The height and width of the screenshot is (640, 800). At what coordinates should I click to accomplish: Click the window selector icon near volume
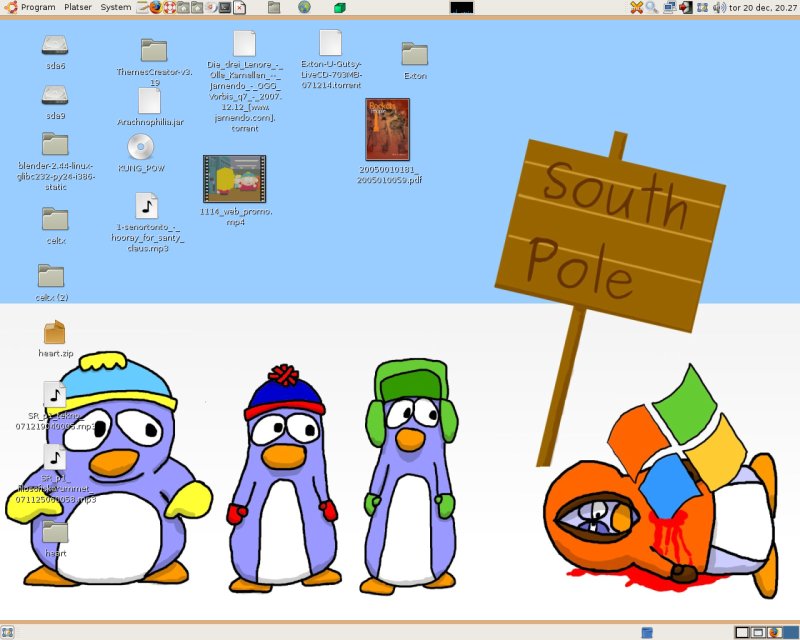point(703,7)
